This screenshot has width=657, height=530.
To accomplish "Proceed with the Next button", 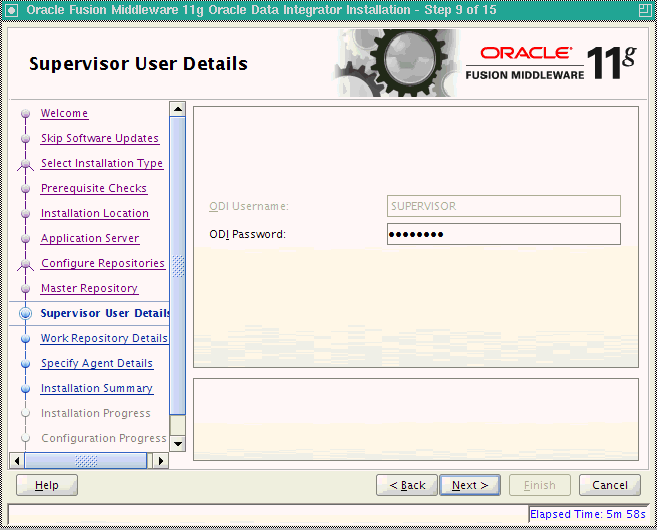I will (470, 485).
